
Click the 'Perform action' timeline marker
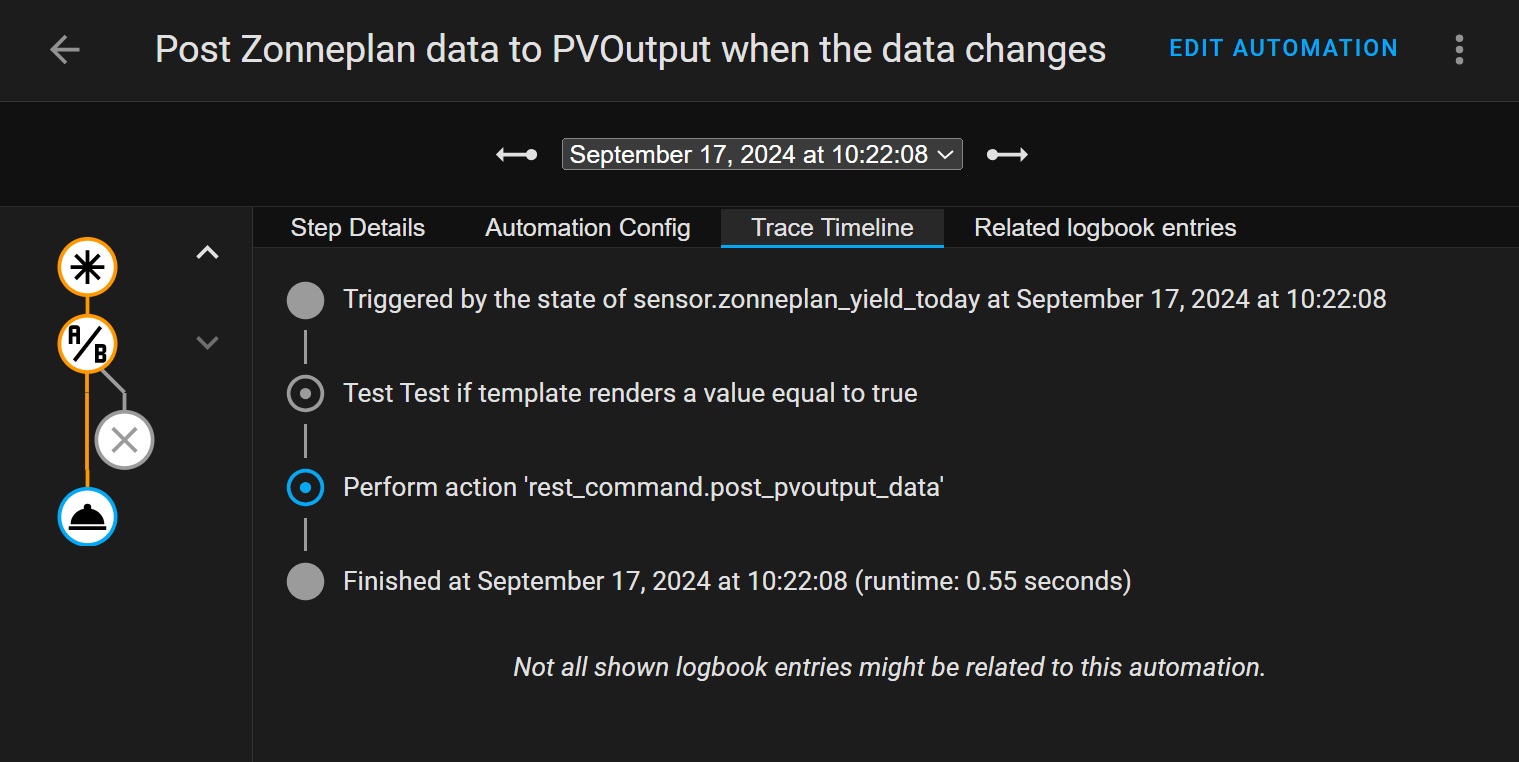(305, 488)
